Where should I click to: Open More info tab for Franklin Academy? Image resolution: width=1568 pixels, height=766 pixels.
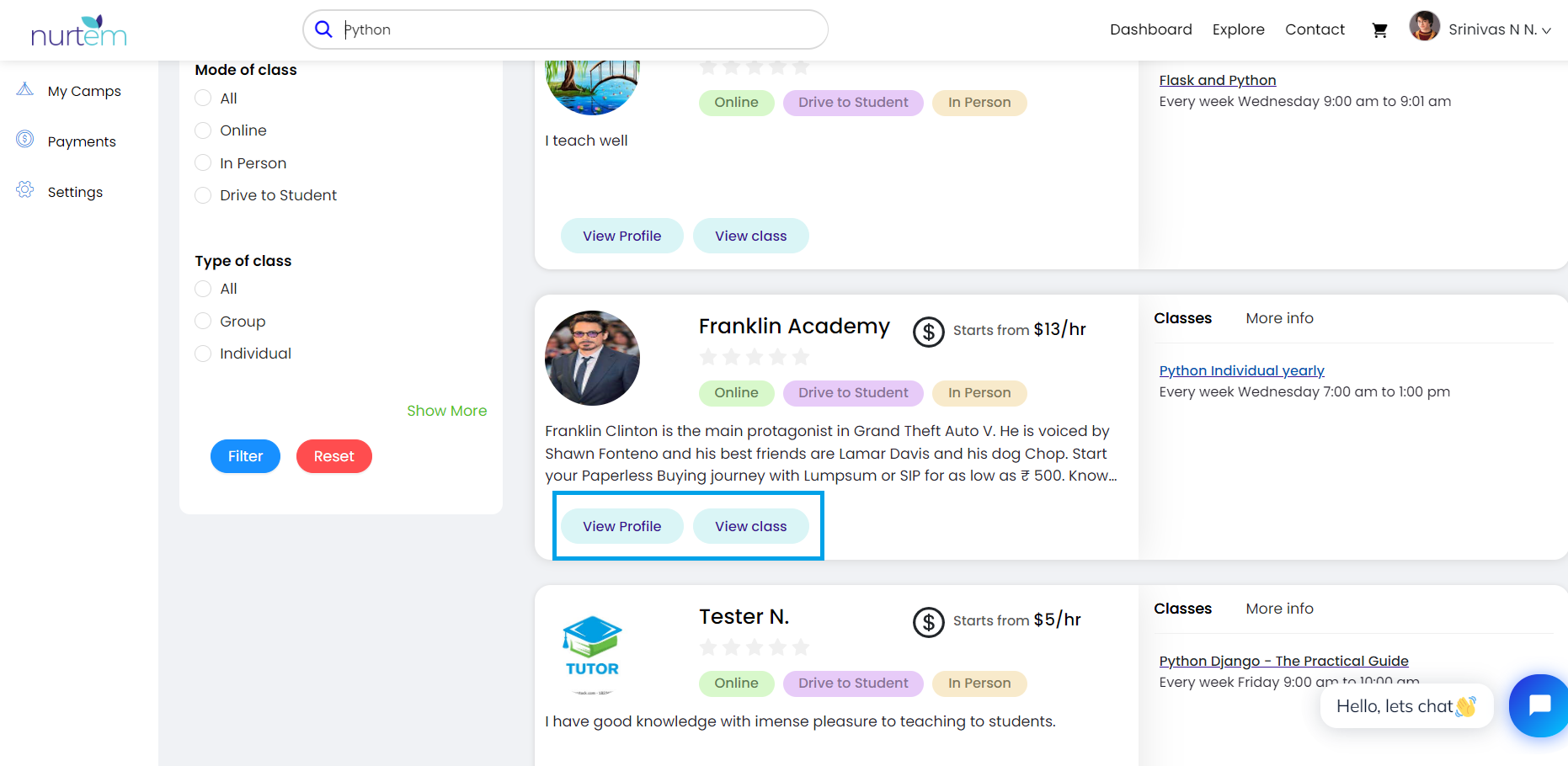click(1279, 318)
